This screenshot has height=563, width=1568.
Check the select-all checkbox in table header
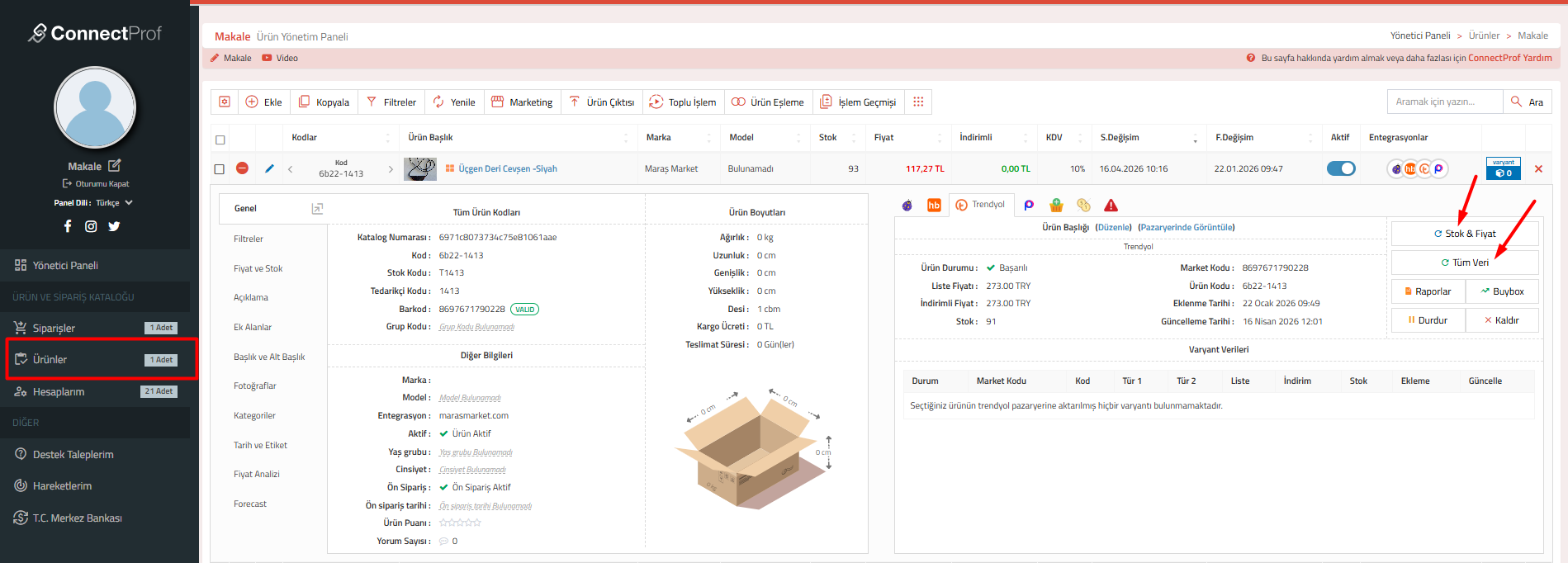(x=220, y=140)
